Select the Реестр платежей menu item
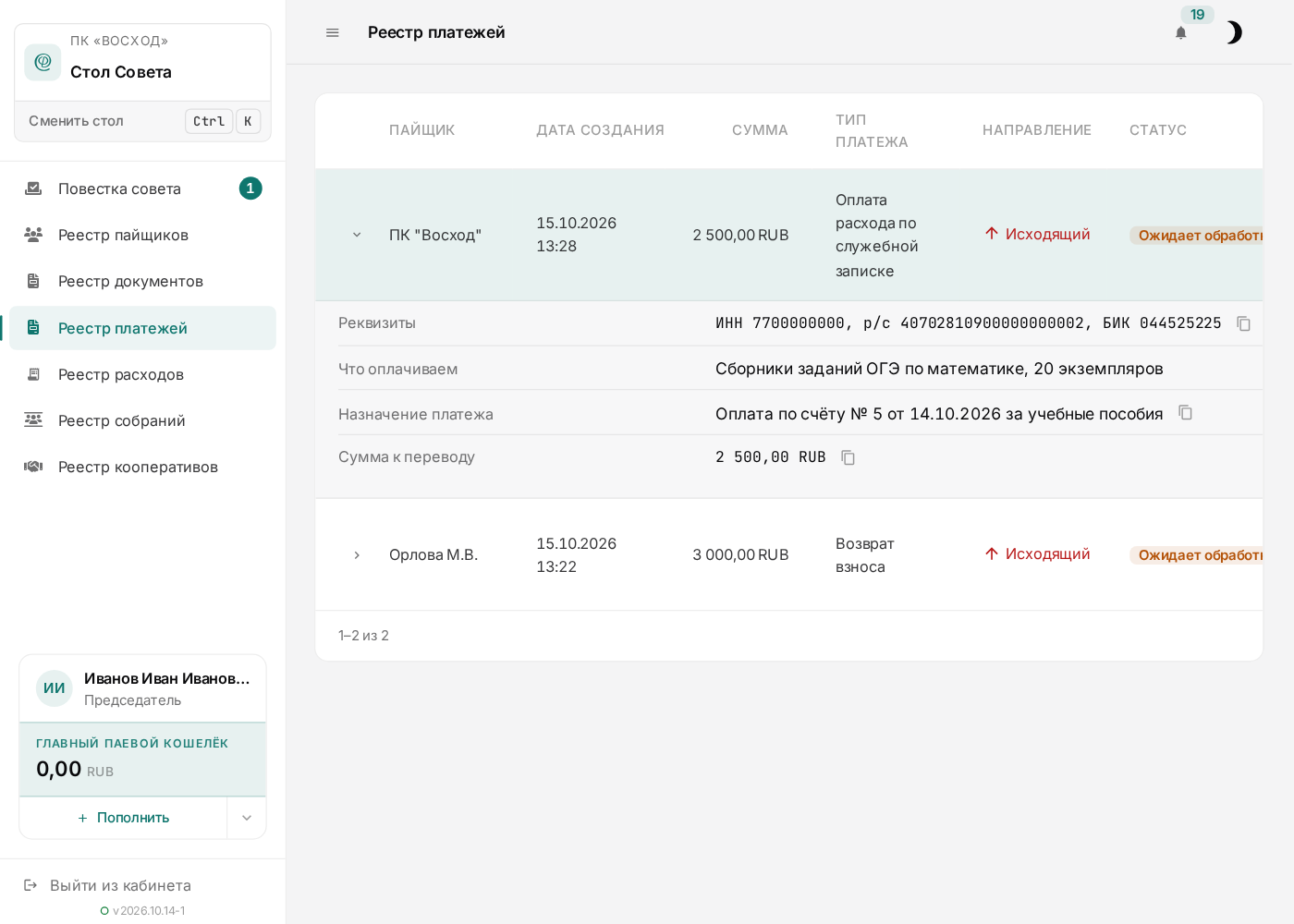The image size is (1294, 924). coord(142,328)
